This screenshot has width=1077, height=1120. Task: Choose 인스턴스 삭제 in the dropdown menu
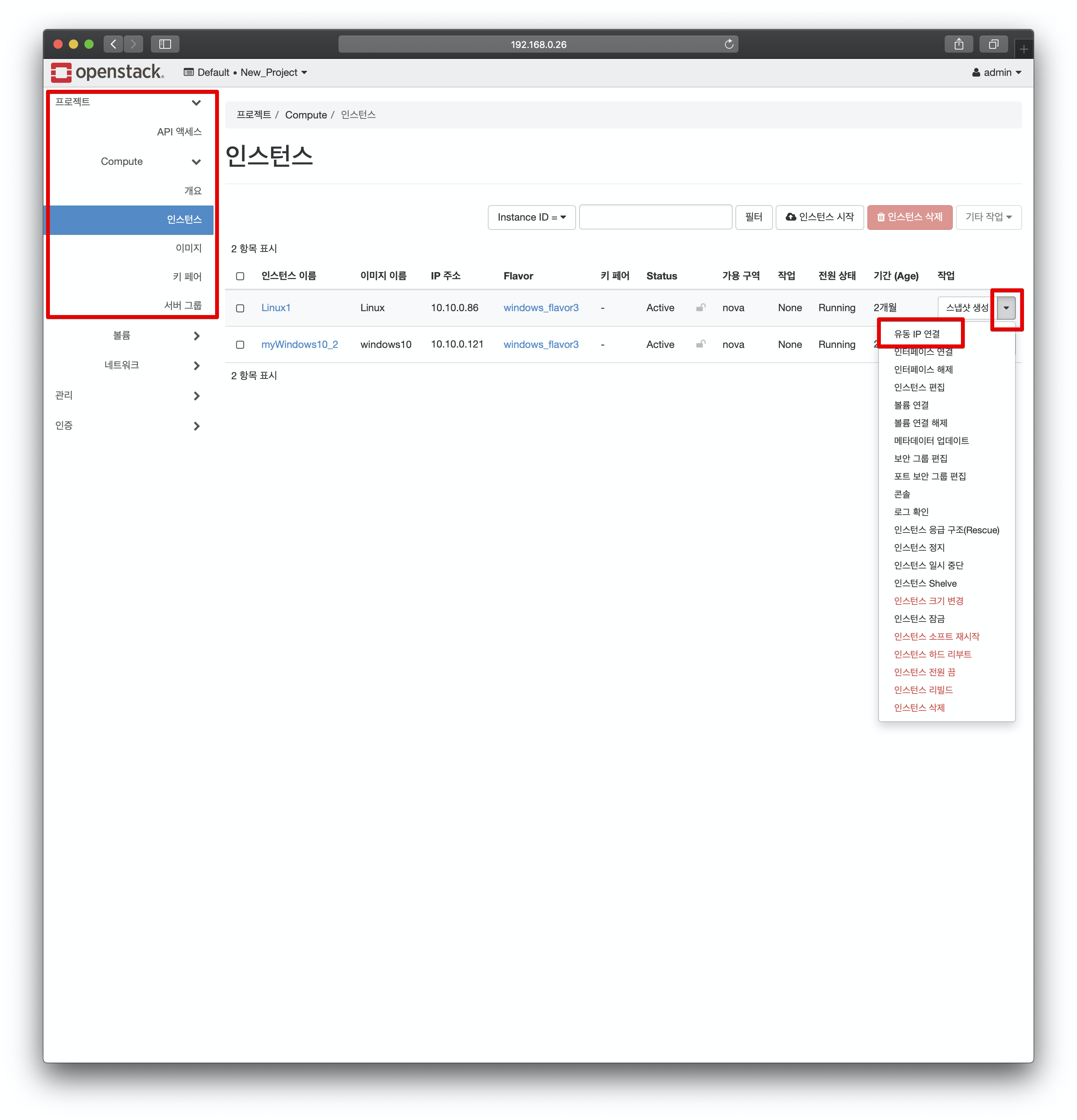click(x=919, y=707)
